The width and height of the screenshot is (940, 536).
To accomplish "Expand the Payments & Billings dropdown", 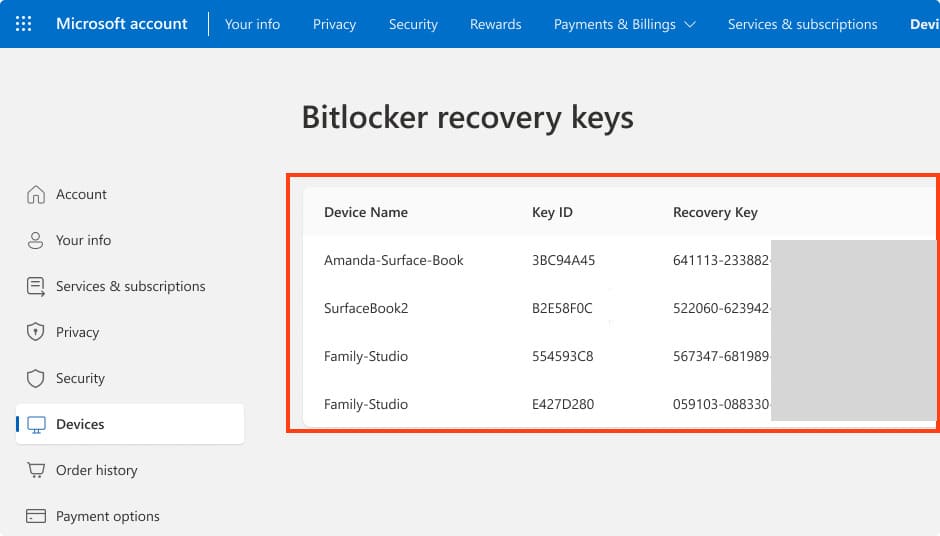I will [x=624, y=24].
